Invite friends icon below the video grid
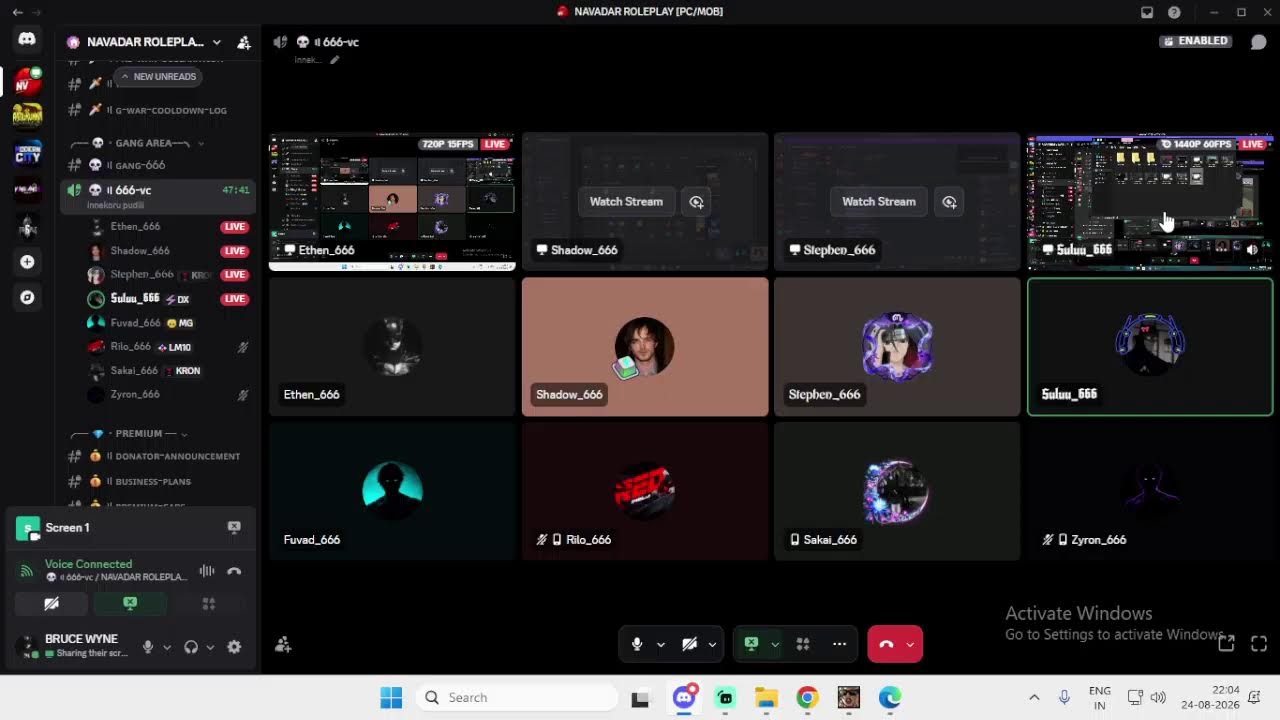 [283, 645]
